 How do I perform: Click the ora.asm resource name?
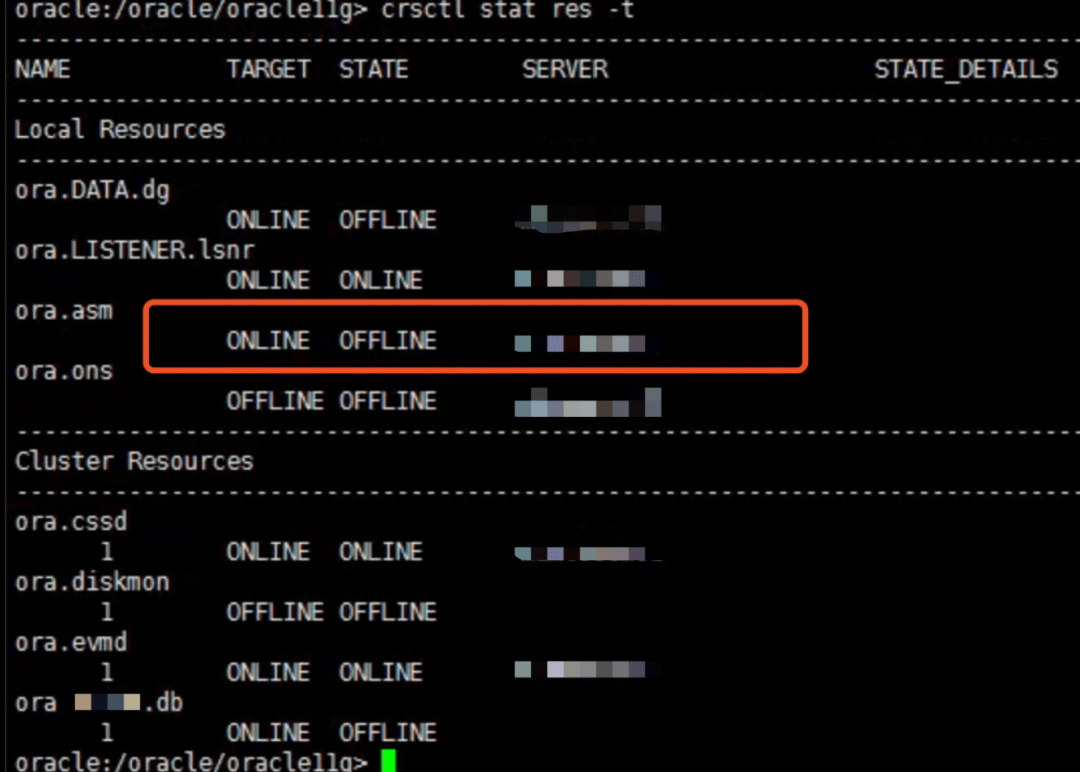63,311
